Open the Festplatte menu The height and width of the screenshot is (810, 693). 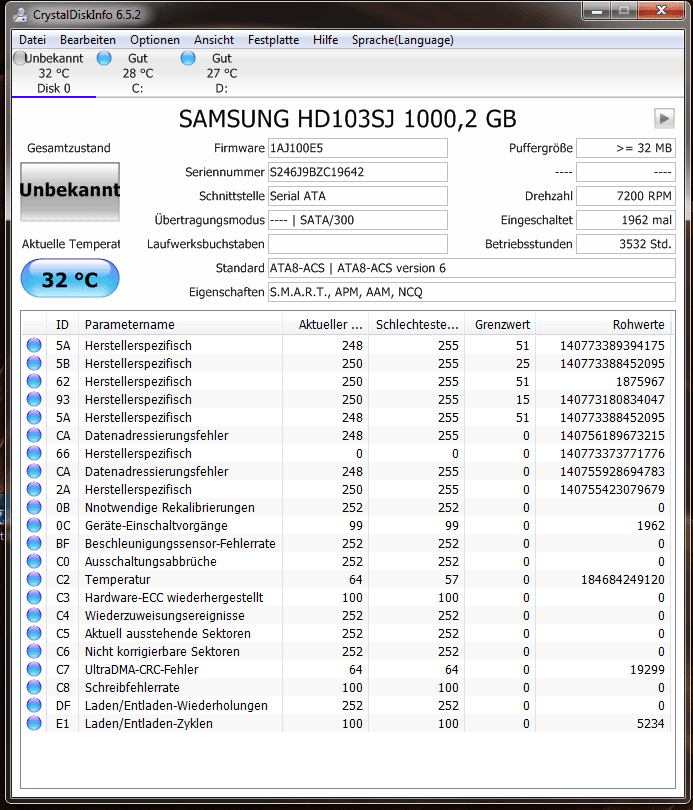[x=273, y=40]
